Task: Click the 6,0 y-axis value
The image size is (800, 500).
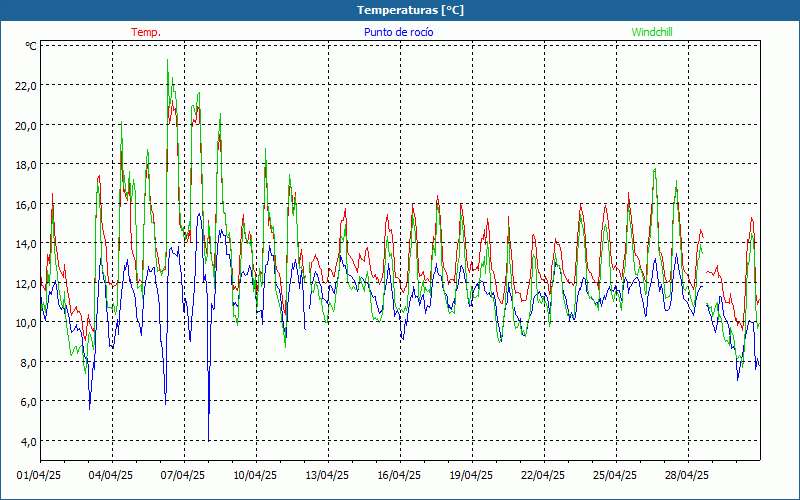Action: [x=29, y=402]
